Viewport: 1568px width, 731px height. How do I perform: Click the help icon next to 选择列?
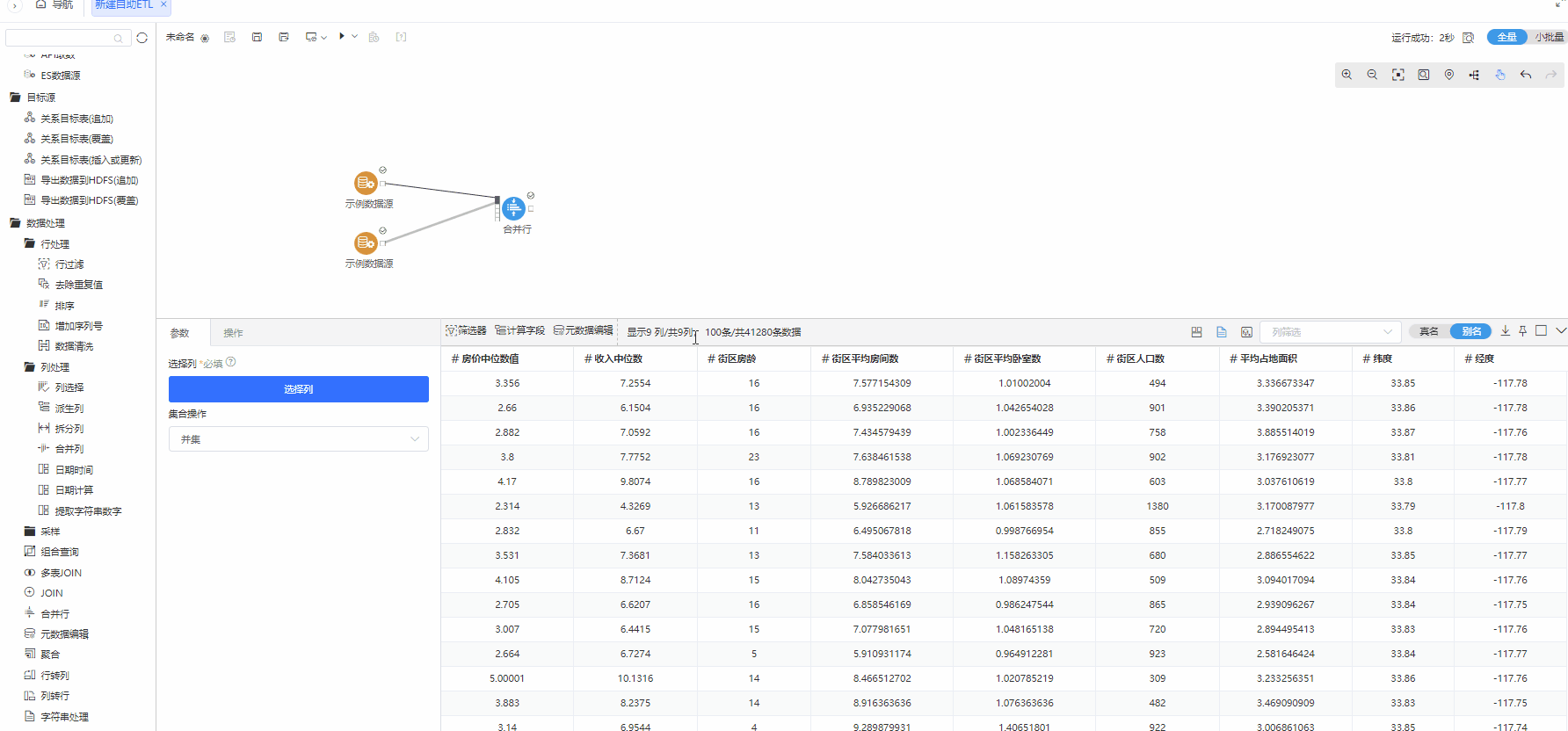click(x=231, y=362)
